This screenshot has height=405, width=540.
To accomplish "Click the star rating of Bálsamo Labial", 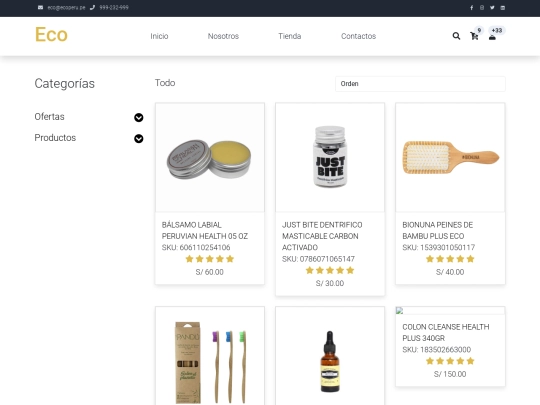I will click(x=210, y=259).
